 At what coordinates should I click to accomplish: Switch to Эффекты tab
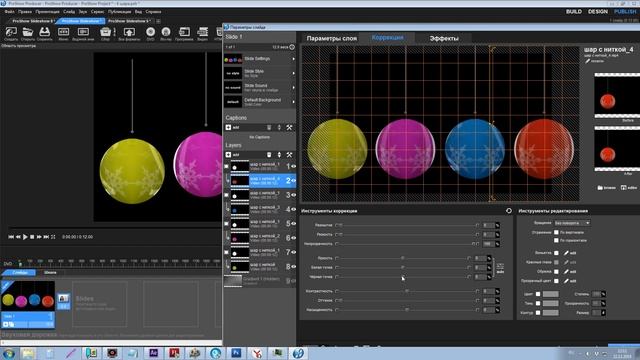444,38
